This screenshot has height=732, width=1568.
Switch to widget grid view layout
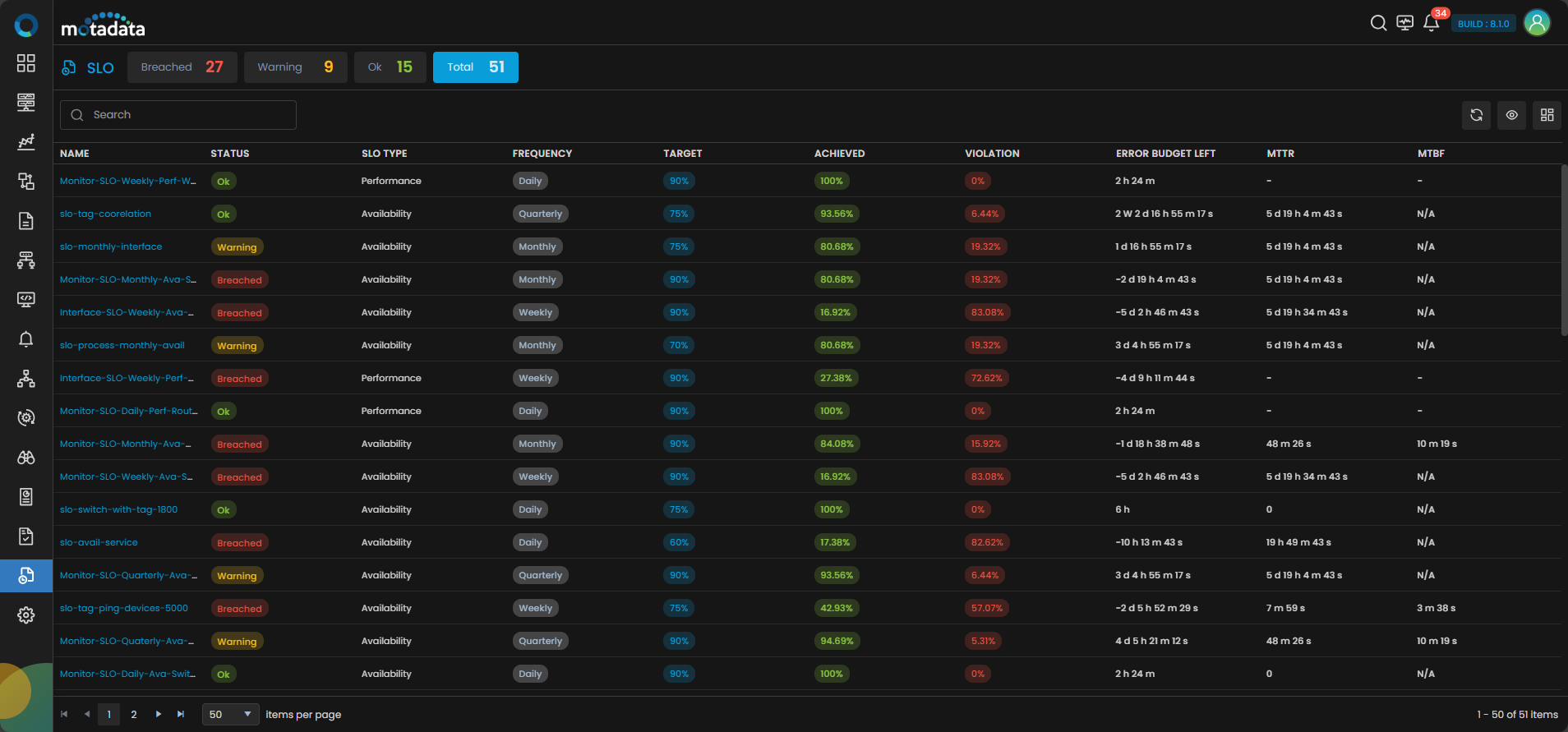pos(1547,115)
